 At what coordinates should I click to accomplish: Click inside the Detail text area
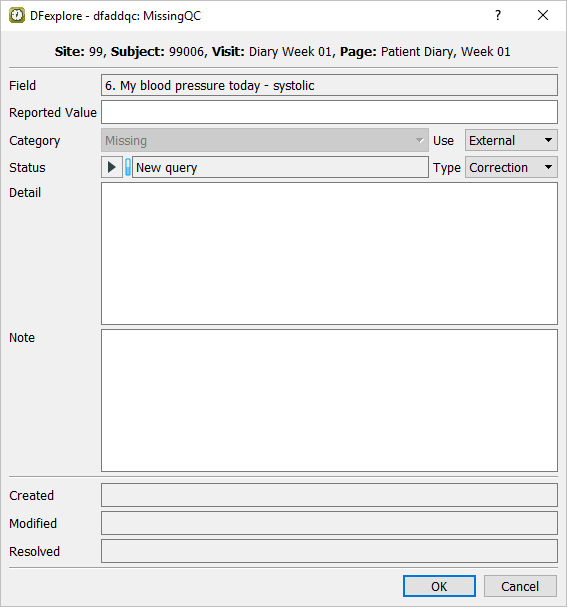329,254
